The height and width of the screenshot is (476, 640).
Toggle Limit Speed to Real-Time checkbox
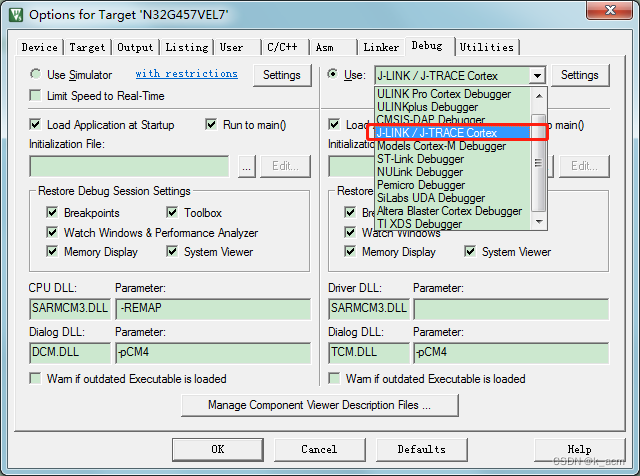pos(36,96)
